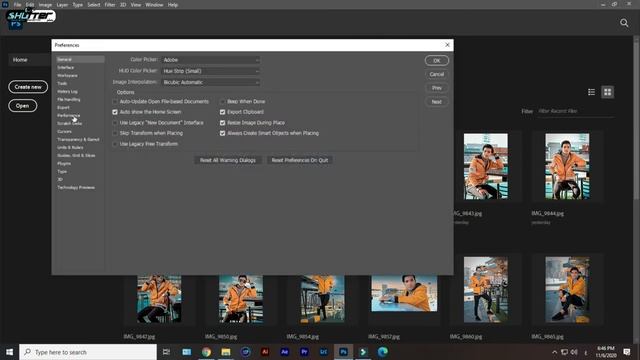This screenshot has height=360, width=640.
Task: Open the Image menu
Action: coord(45,5)
